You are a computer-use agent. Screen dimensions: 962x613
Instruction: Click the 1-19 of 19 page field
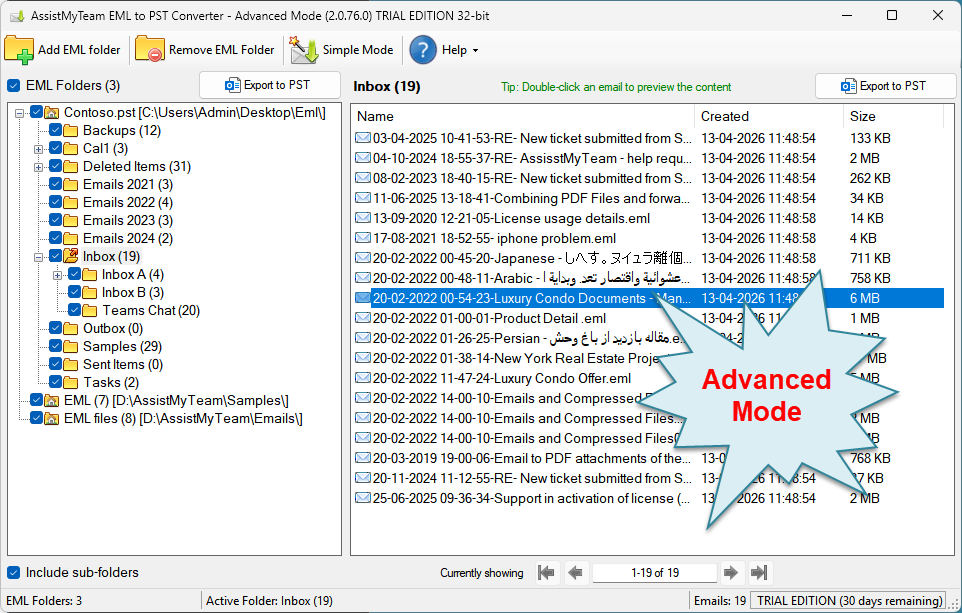tap(654, 573)
